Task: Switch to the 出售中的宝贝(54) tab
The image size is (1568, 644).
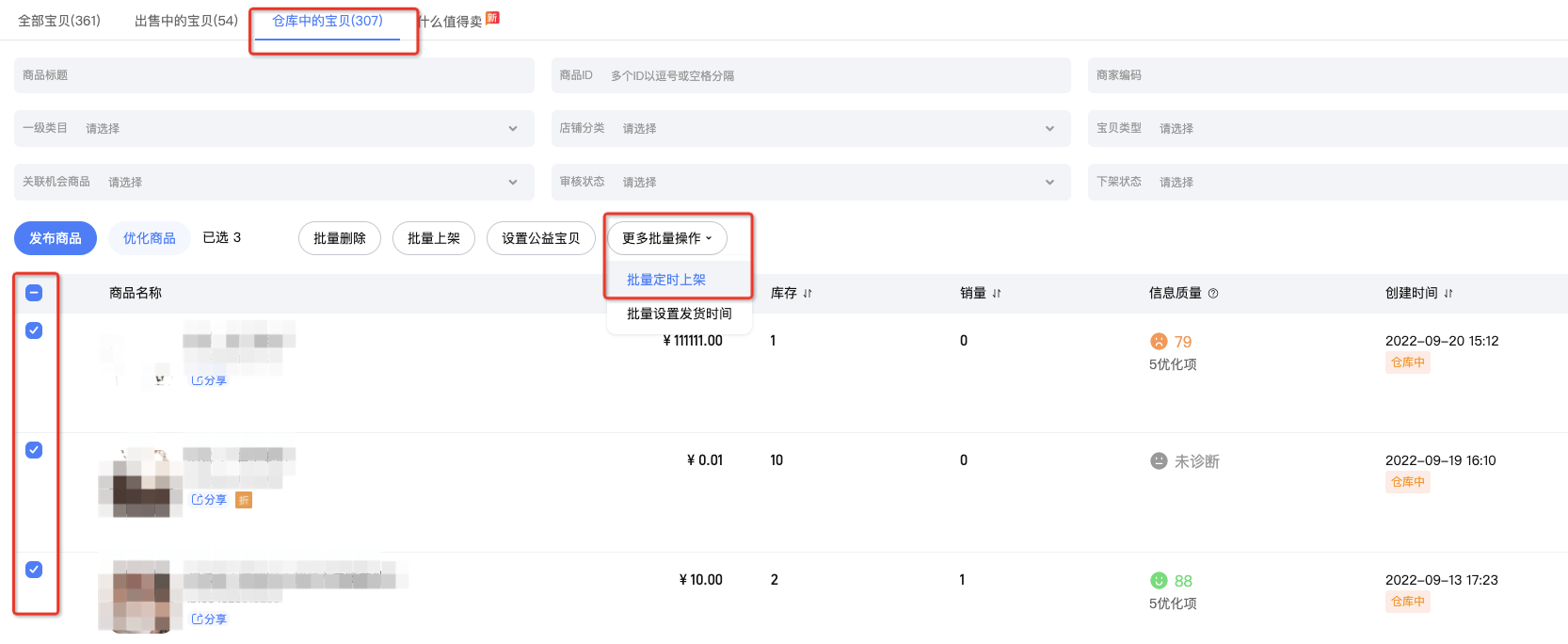Action: point(186,21)
